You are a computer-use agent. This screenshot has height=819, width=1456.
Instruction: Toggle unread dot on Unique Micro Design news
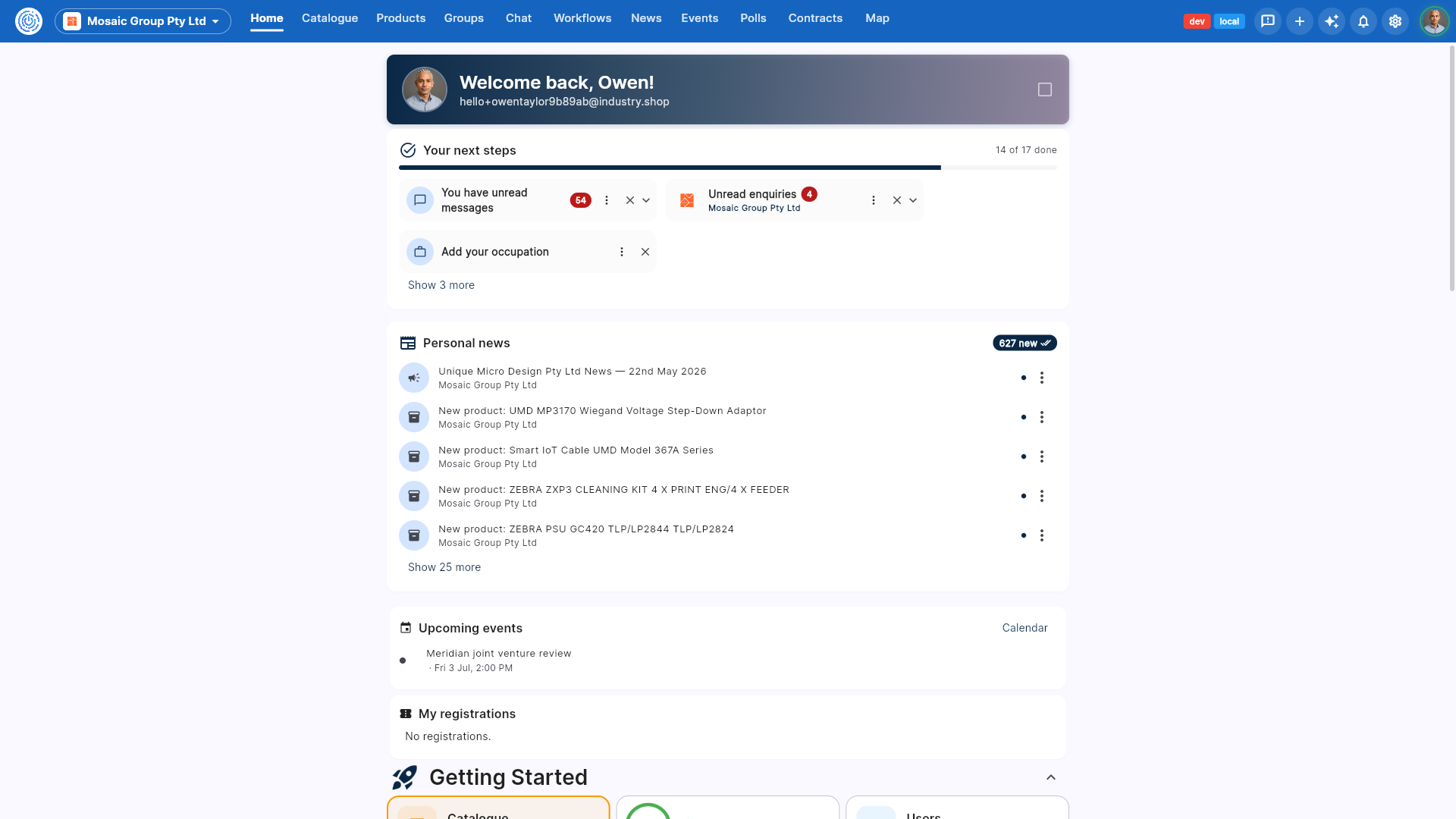(1024, 378)
